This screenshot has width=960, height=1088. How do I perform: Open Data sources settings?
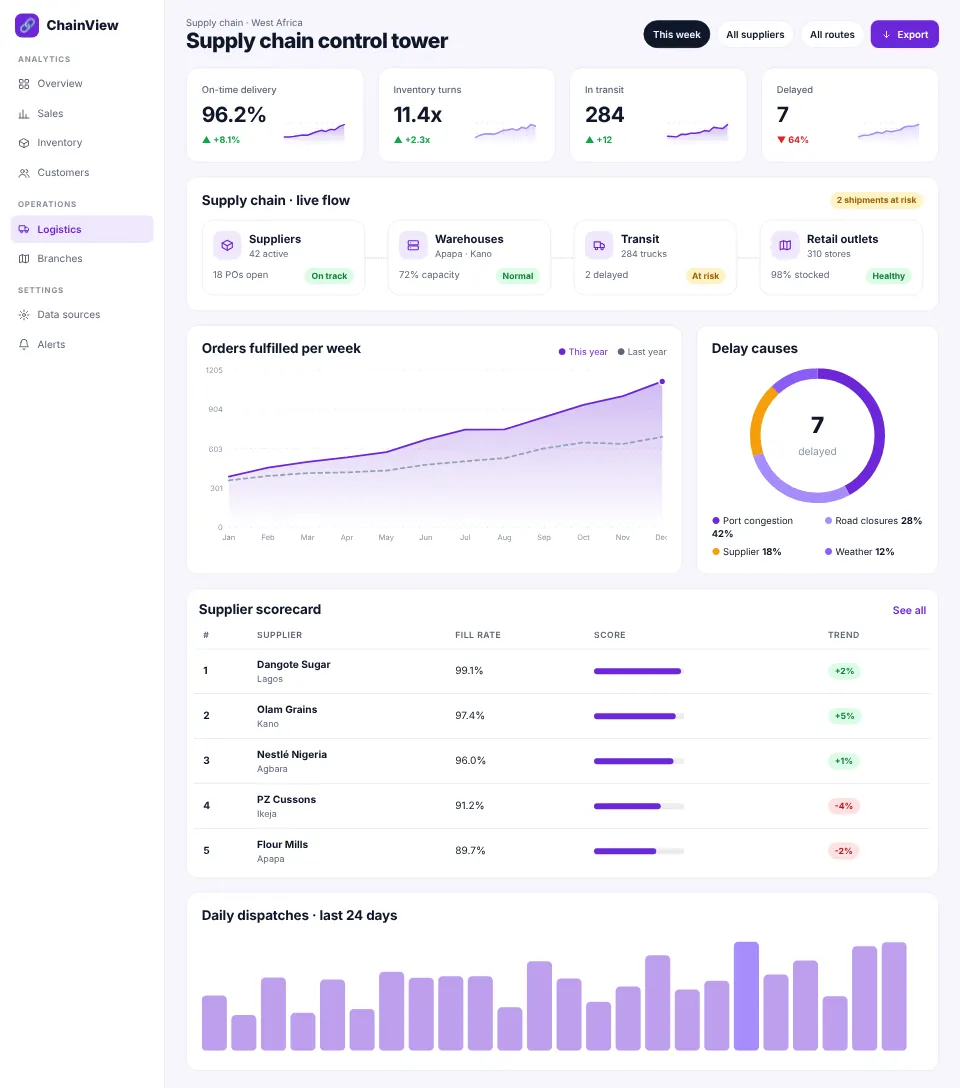point(82,315)
